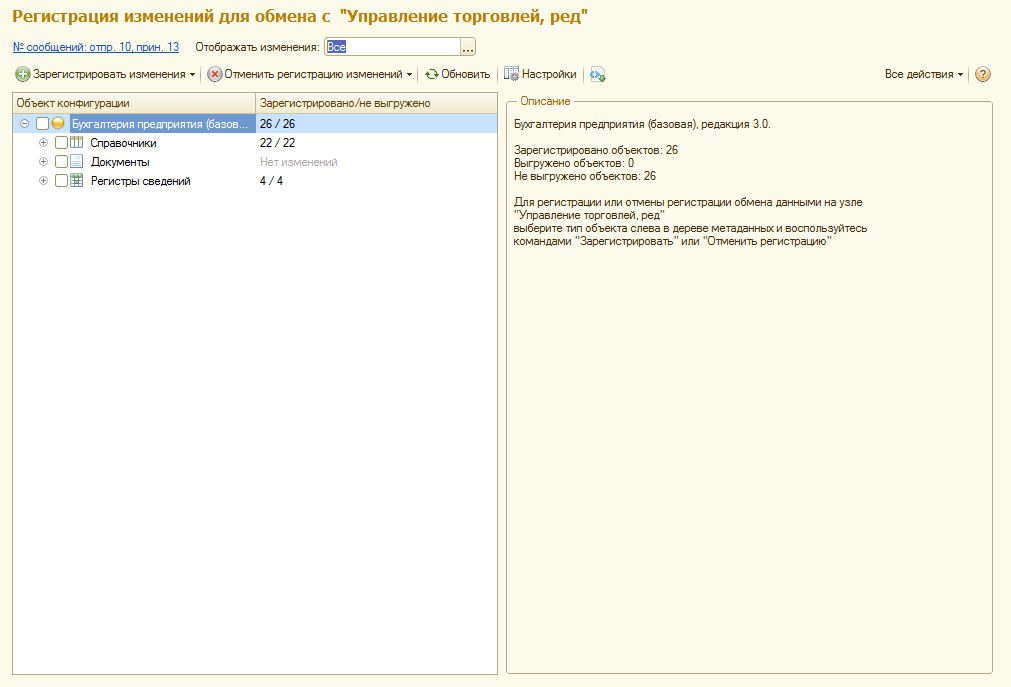The width and height of the screenshot is (1011, 687).
Task: Click the Зарегистрировано/не выгружено column header
Action: click(x=377, y=103)
